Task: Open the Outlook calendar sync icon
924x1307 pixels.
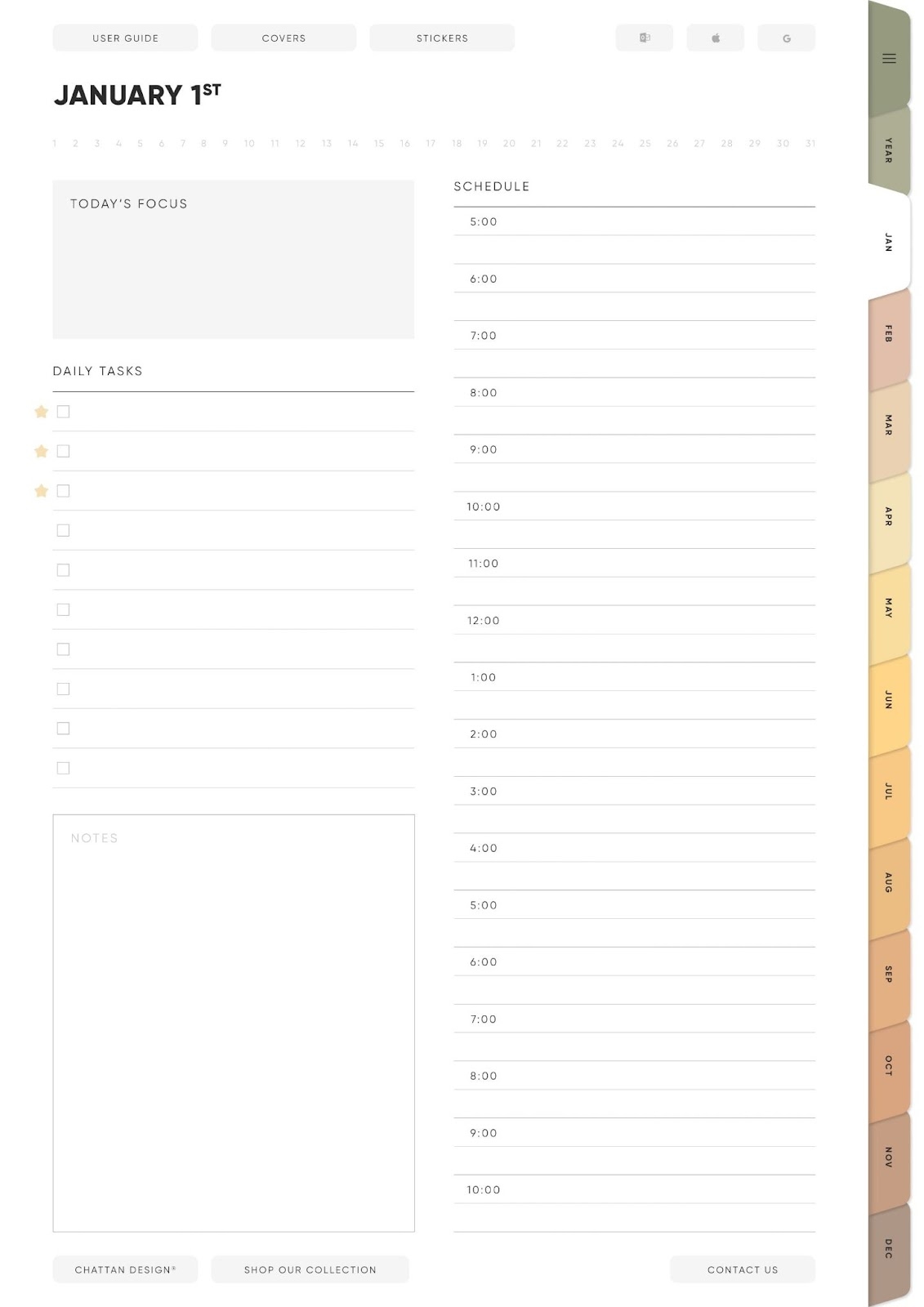Action: coord(645,38)
